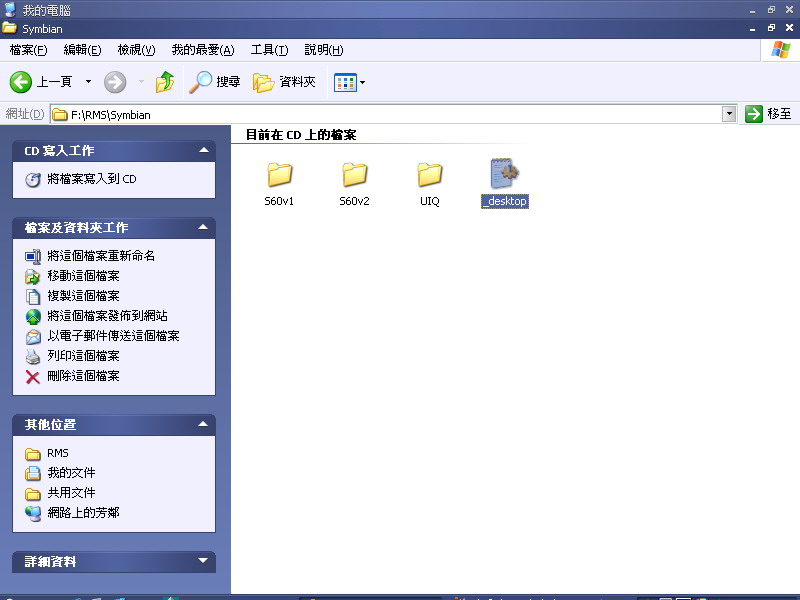800x600 pixels.
Task: Open the Views icon dropdown
Action: click(349, 82)
